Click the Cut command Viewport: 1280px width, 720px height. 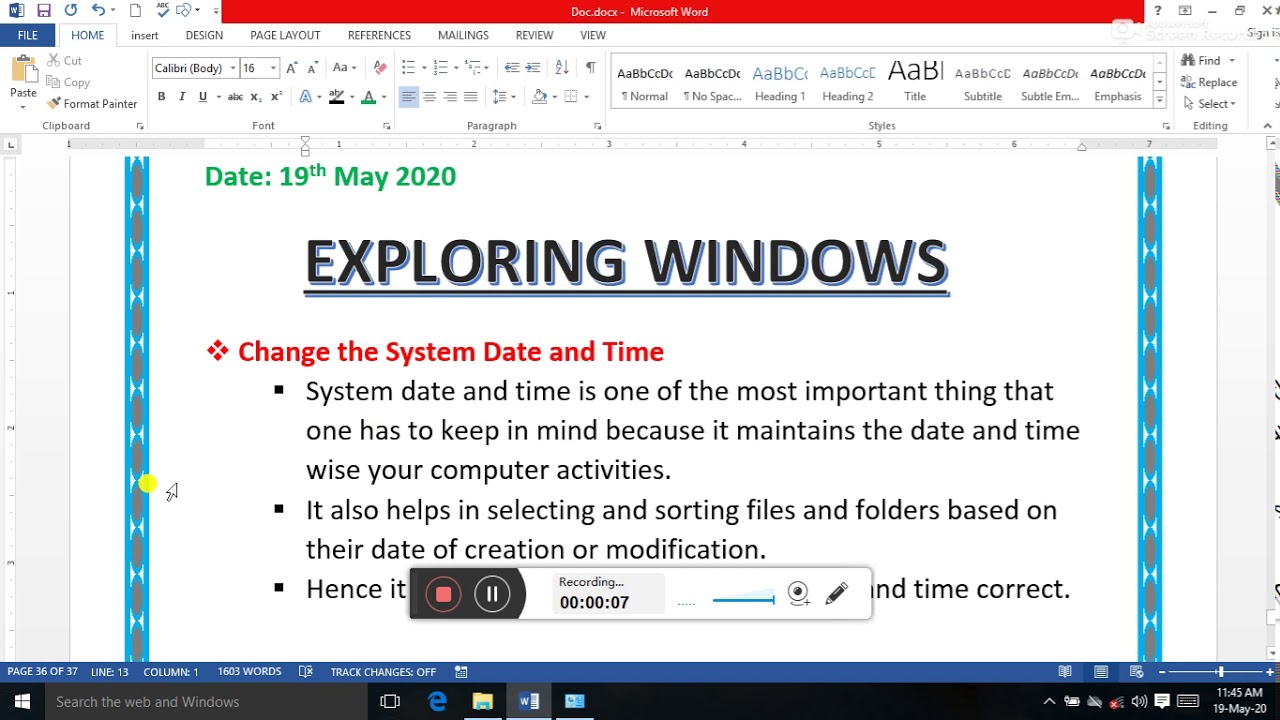pos(64,61)
